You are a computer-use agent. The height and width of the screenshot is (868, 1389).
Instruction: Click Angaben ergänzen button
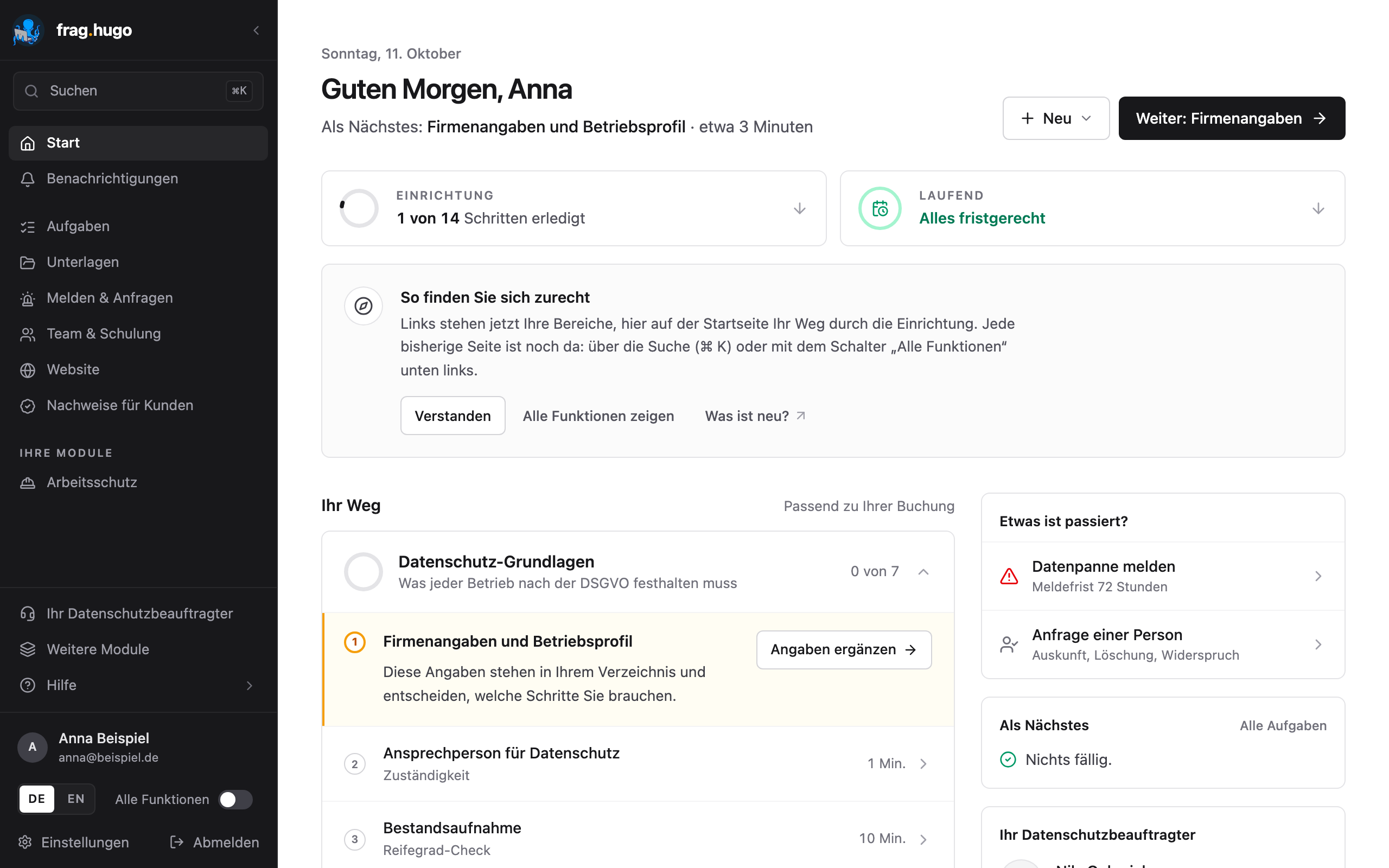tap(843, 650)
